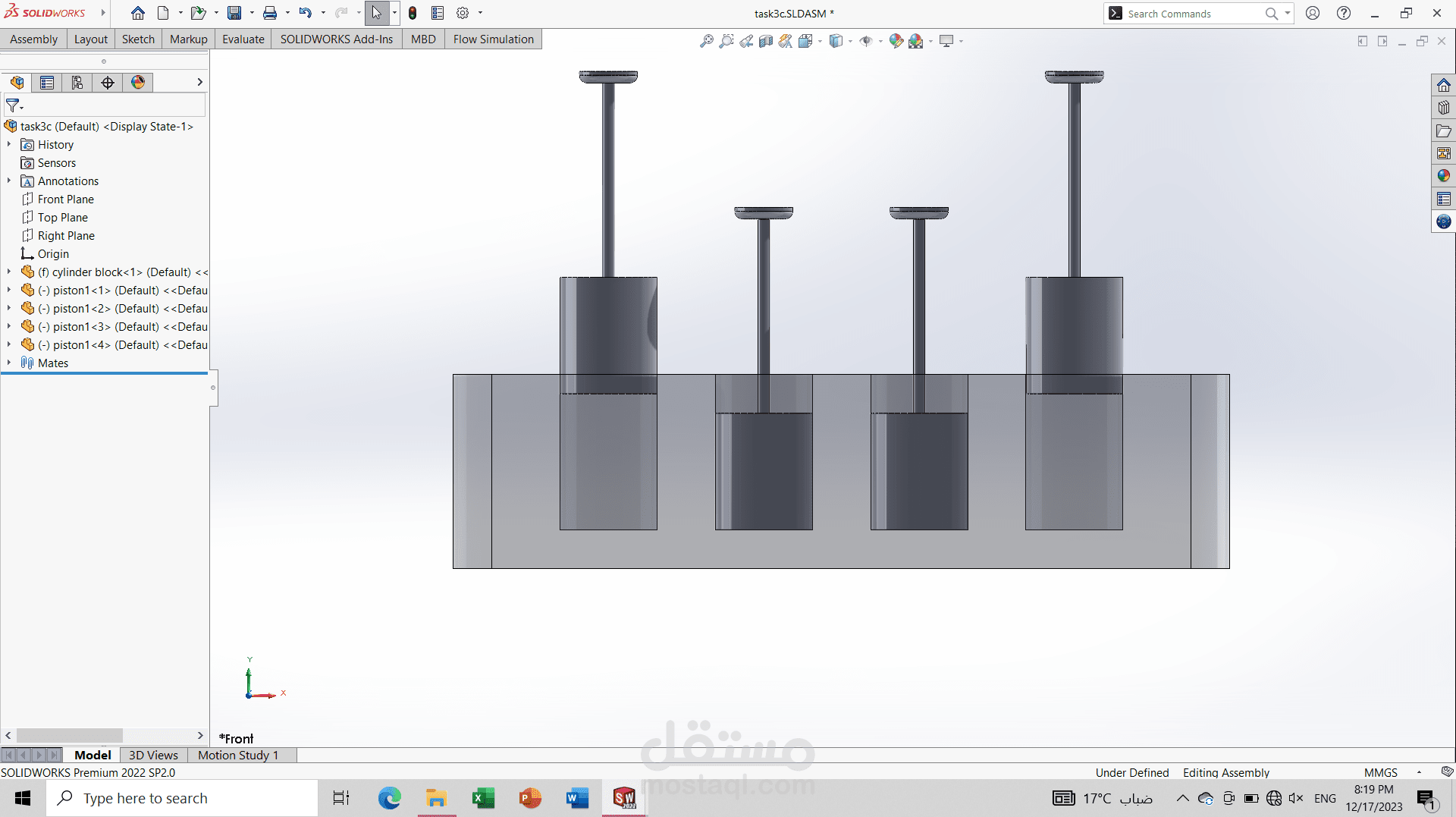The image size is (1456, 817).
Task: Click the Rebuild traffic light icon
Action: click(413, 13)
